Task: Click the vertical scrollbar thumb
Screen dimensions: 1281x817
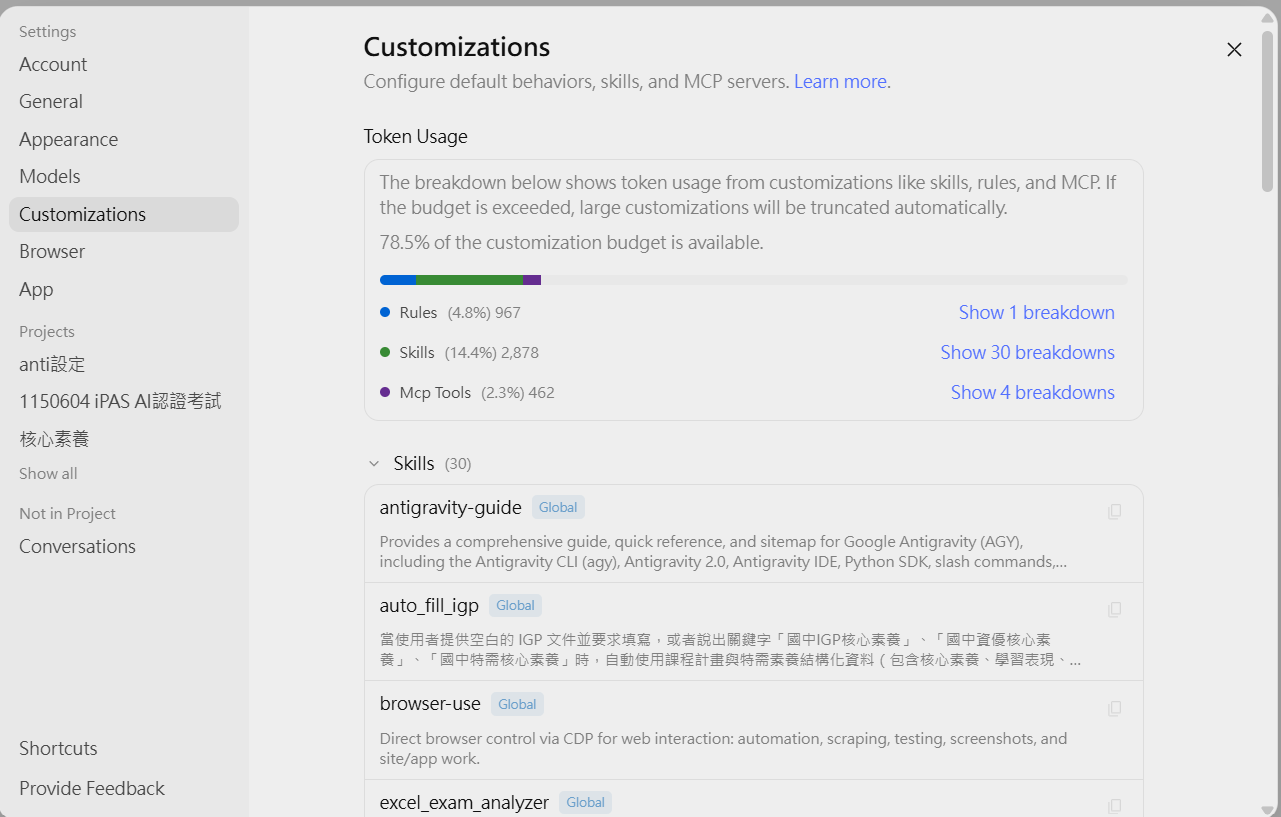Action: [1267, 111]
